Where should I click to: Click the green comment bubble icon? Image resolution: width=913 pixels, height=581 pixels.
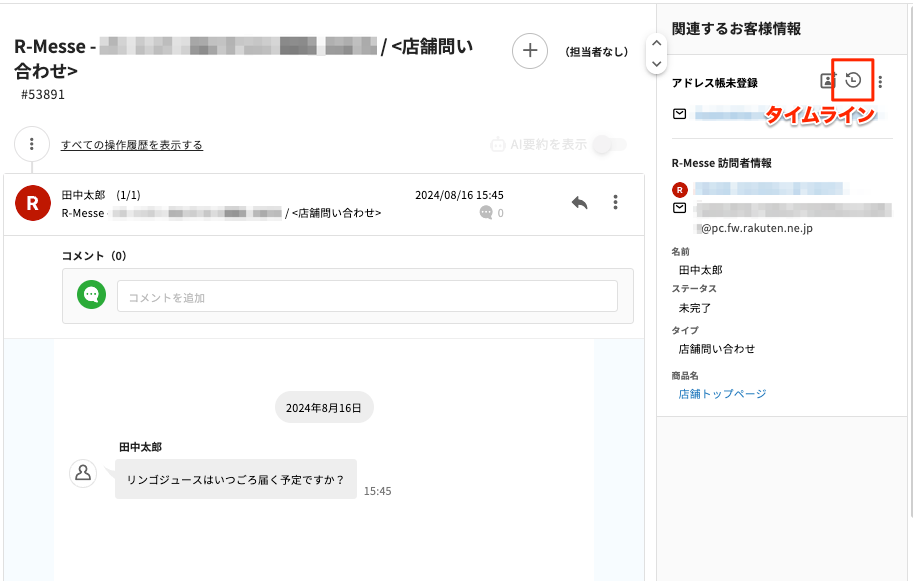click(x=92, y=295)
